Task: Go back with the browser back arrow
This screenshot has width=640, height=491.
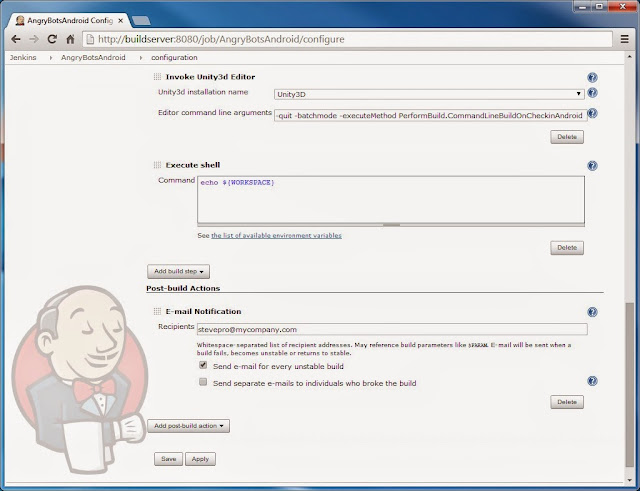Action: (16, 39)
